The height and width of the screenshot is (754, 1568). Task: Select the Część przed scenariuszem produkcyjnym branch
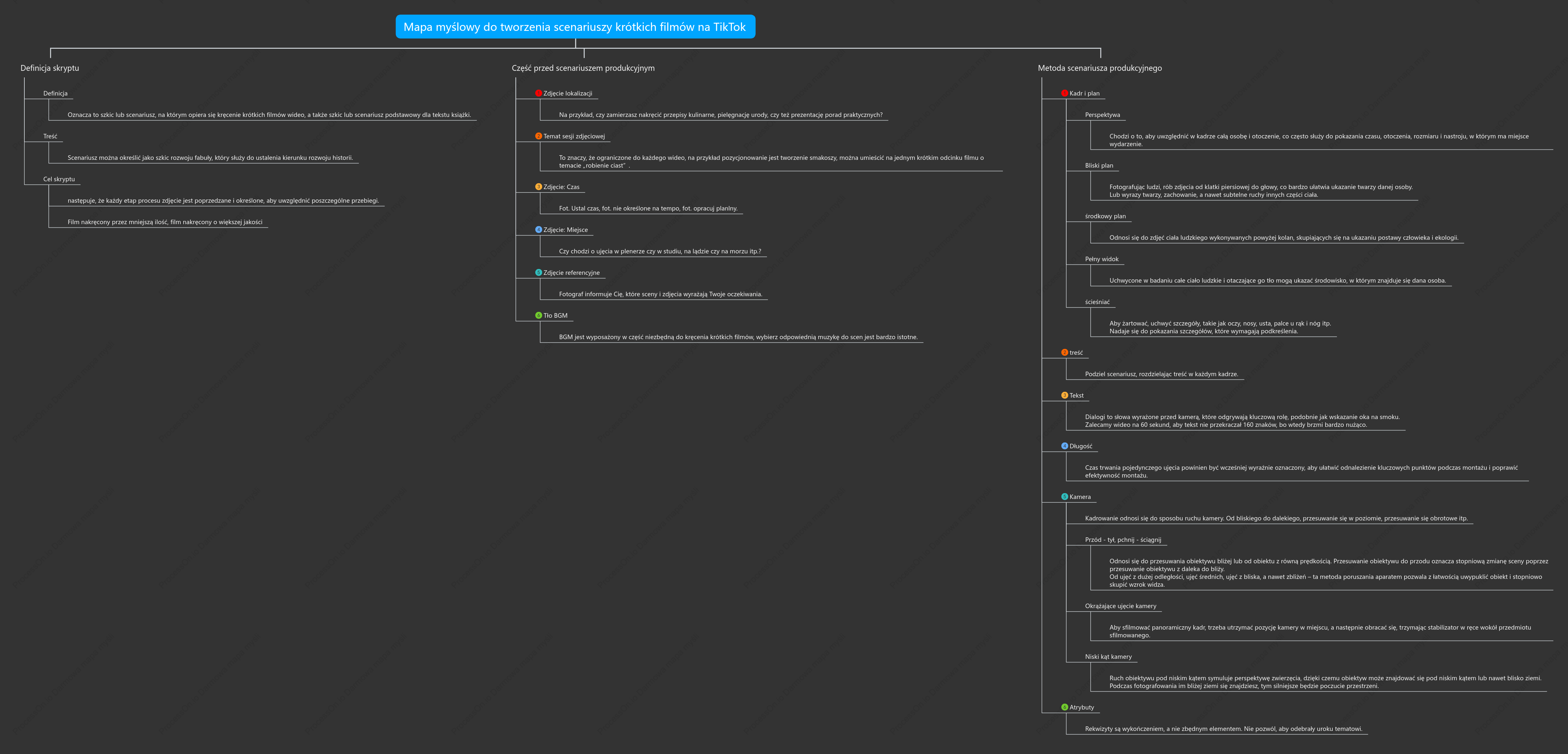tap(583, 68)
